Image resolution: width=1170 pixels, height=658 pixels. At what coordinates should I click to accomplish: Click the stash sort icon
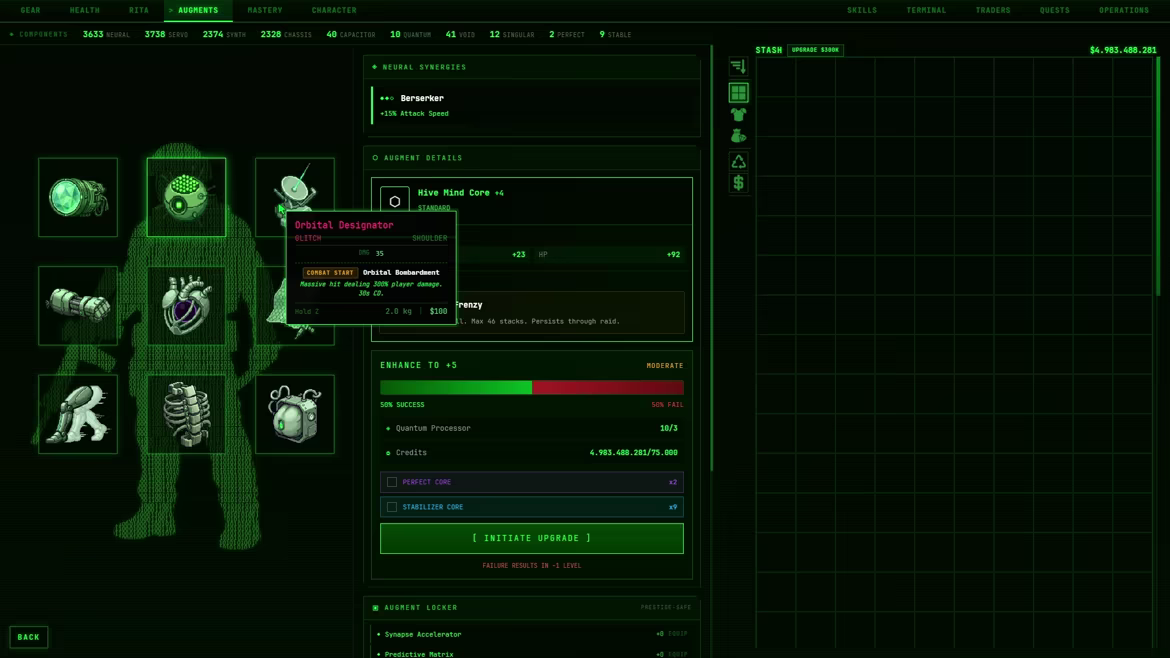click(x=738, y=67)
